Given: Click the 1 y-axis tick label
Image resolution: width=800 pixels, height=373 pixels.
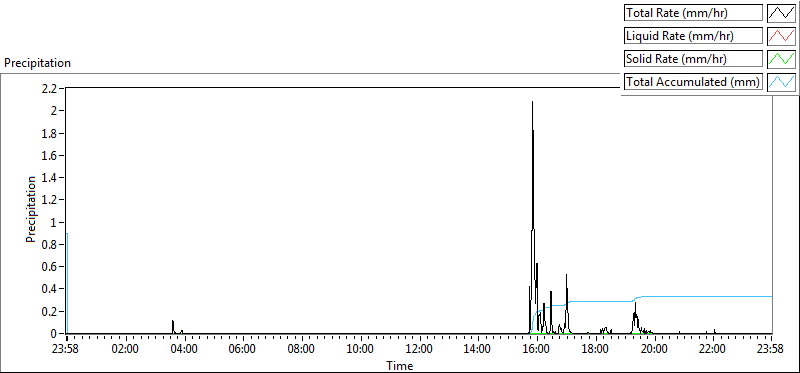Looking at the screenshot, I should [x=55, y=222].
